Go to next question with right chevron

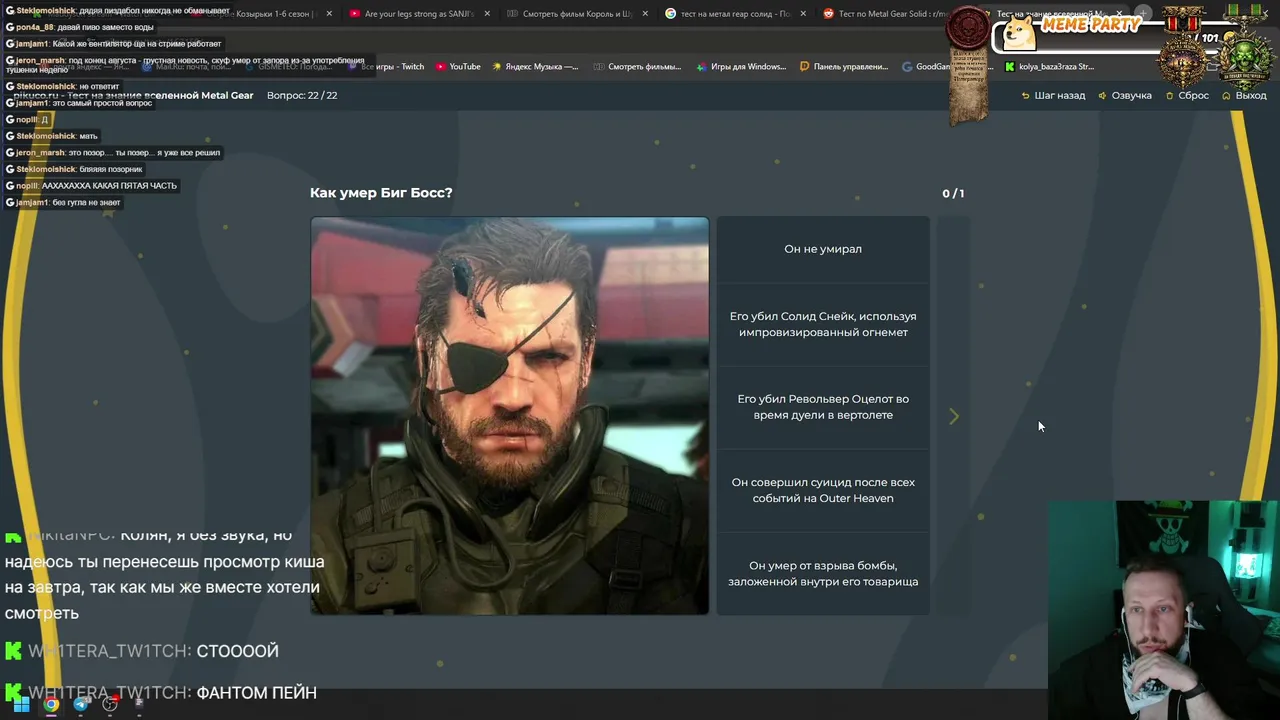953,416
